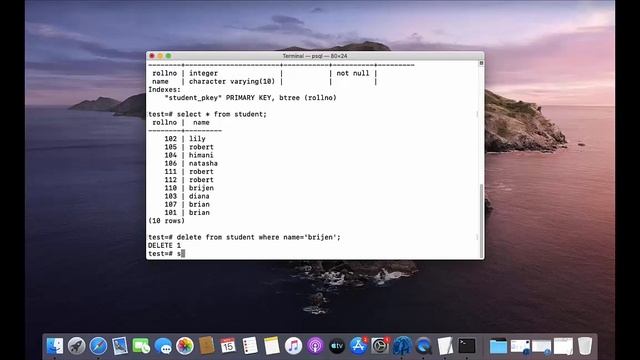This screenshot has width=640, height=360.
Task: Click the row '104 | himani'
Action: (189, 155)
